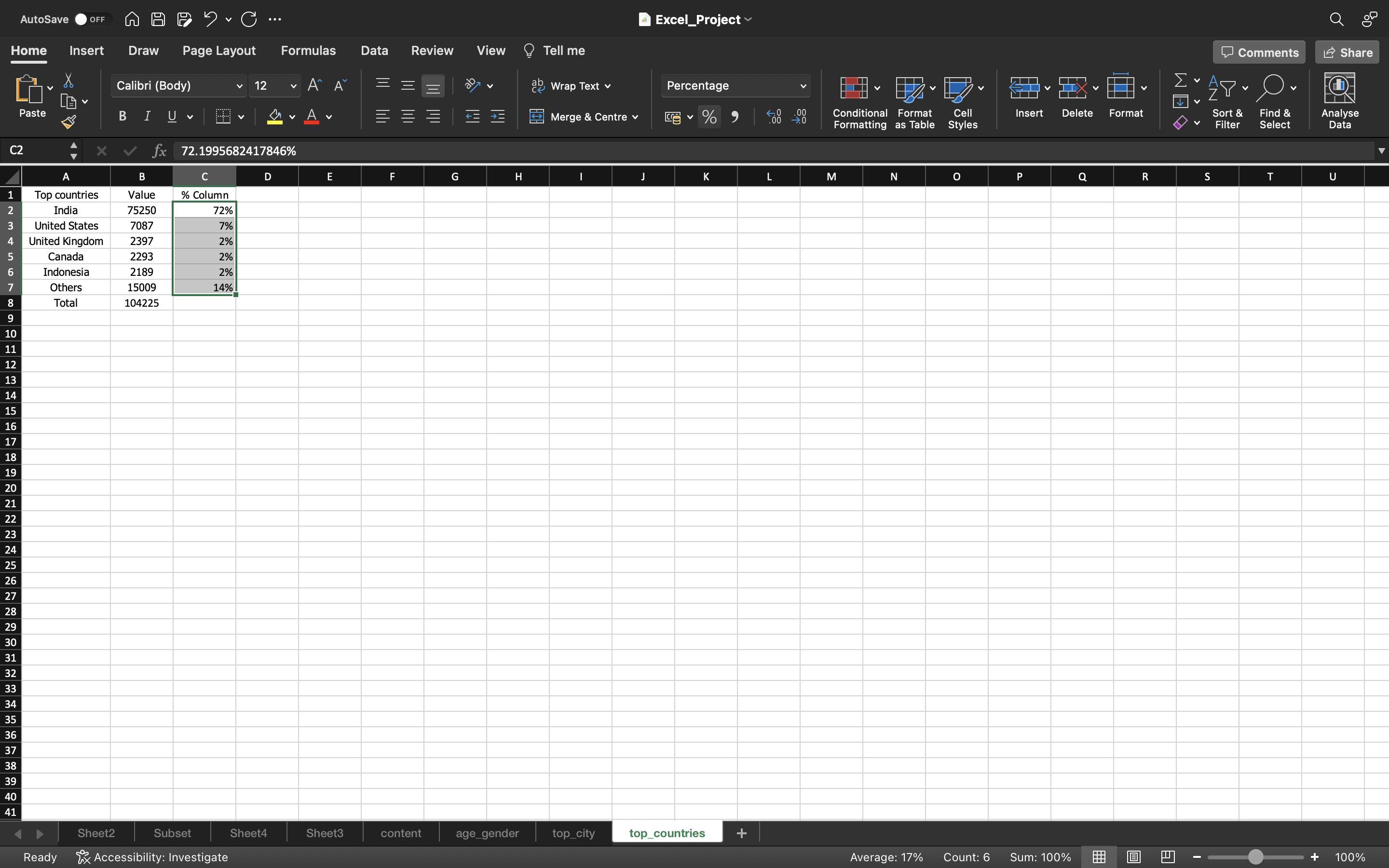This screenshot has width=1389, height=868.
Task: Toggle Middle Align for the cells
Action: [408, 85]
